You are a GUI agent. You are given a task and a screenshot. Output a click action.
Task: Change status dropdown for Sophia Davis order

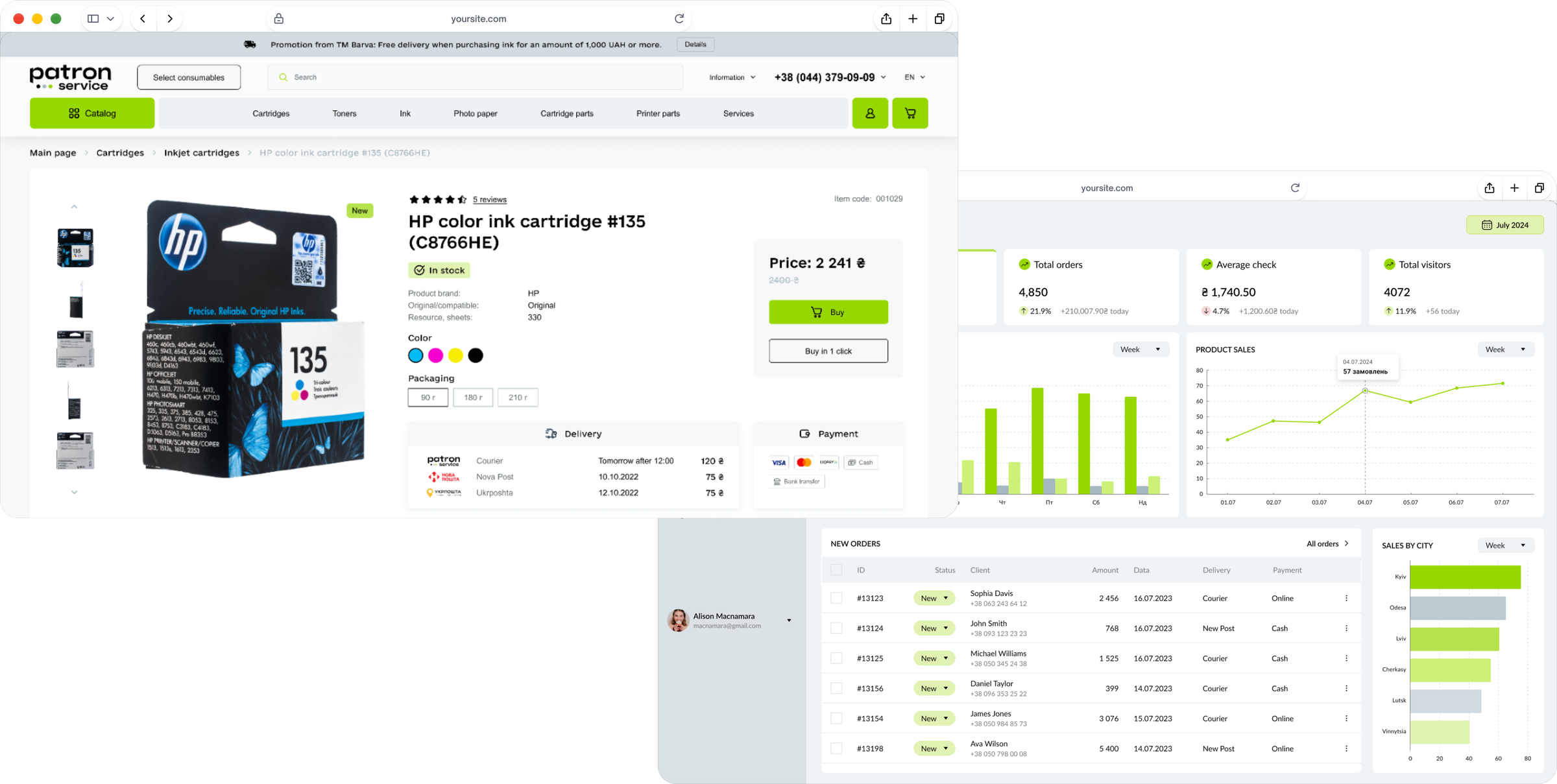click(934, 598)
